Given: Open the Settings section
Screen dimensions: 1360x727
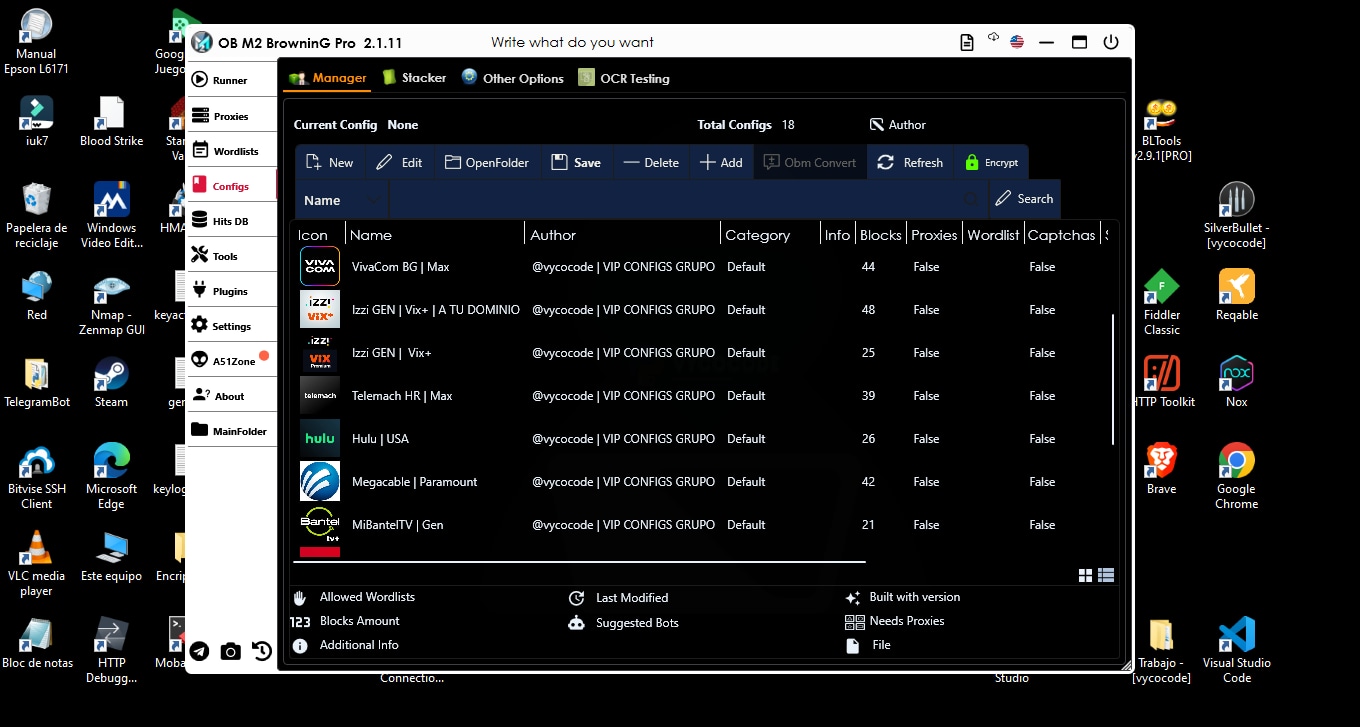Looking at the screenshot, I should [231, 326].
